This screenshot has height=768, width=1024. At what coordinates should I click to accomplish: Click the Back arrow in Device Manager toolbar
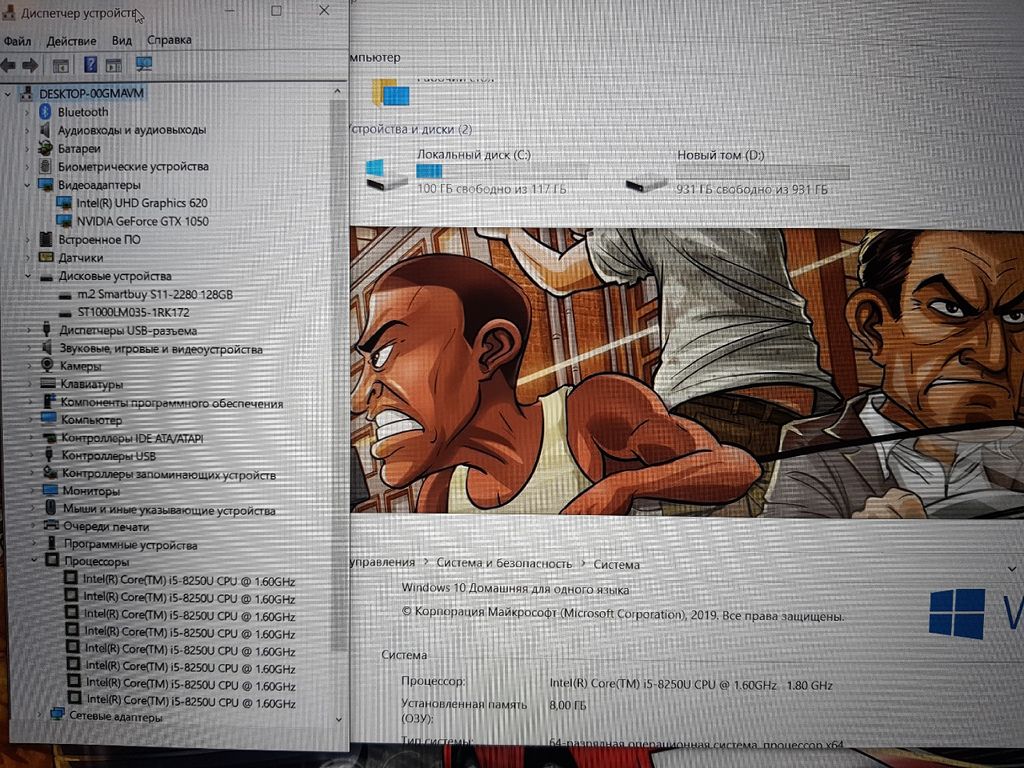(9, 65)
